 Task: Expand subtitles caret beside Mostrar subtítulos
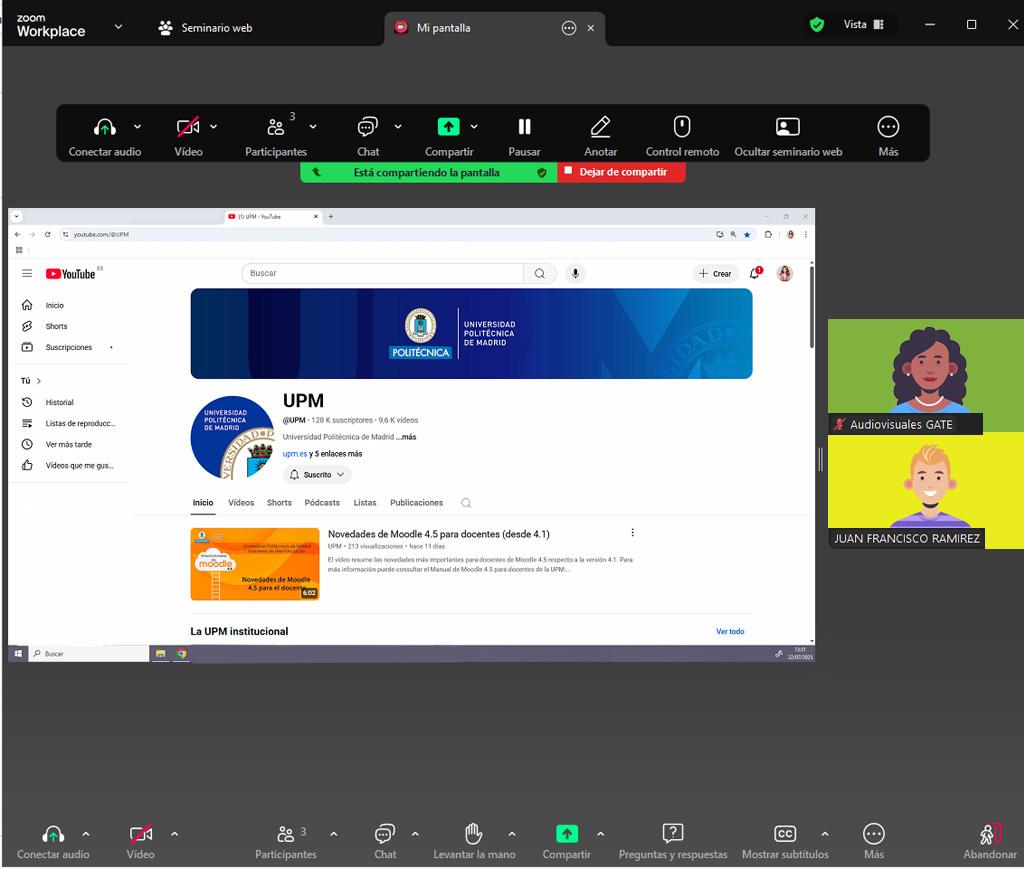[825, 834]
